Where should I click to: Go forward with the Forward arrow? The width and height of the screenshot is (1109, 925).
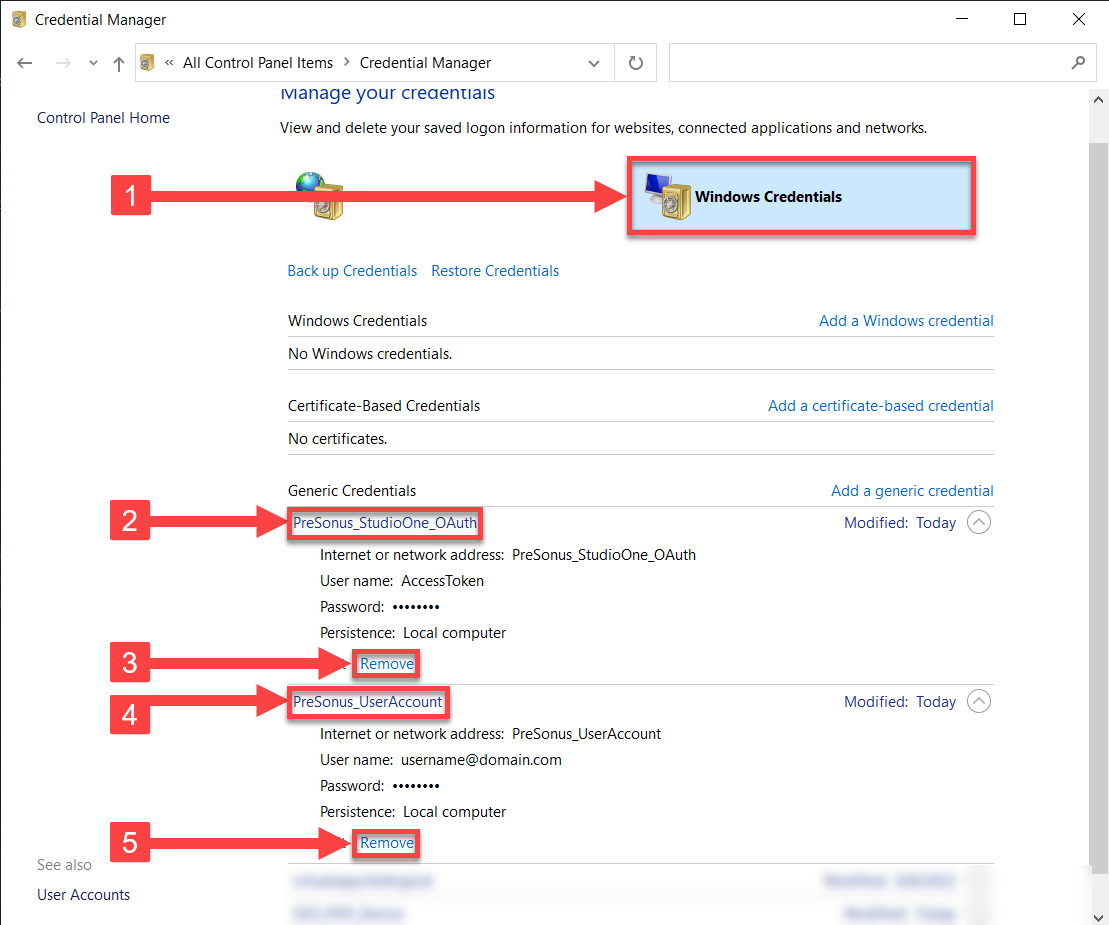point(64,63)
